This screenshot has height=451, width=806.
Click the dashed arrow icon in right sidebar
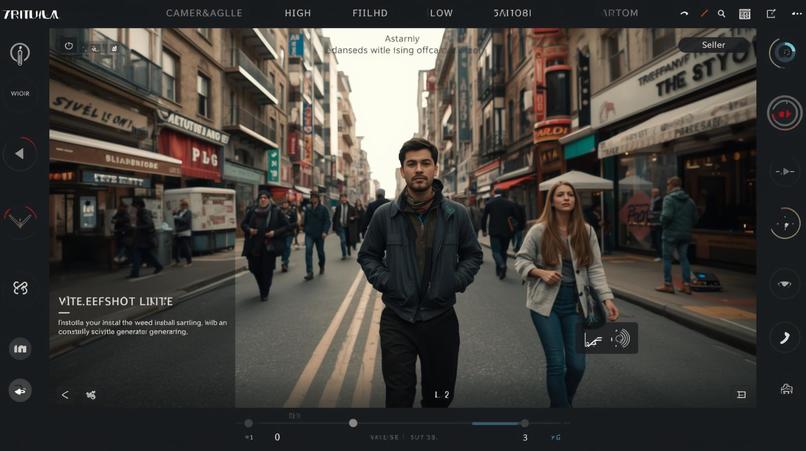(784, 171)
